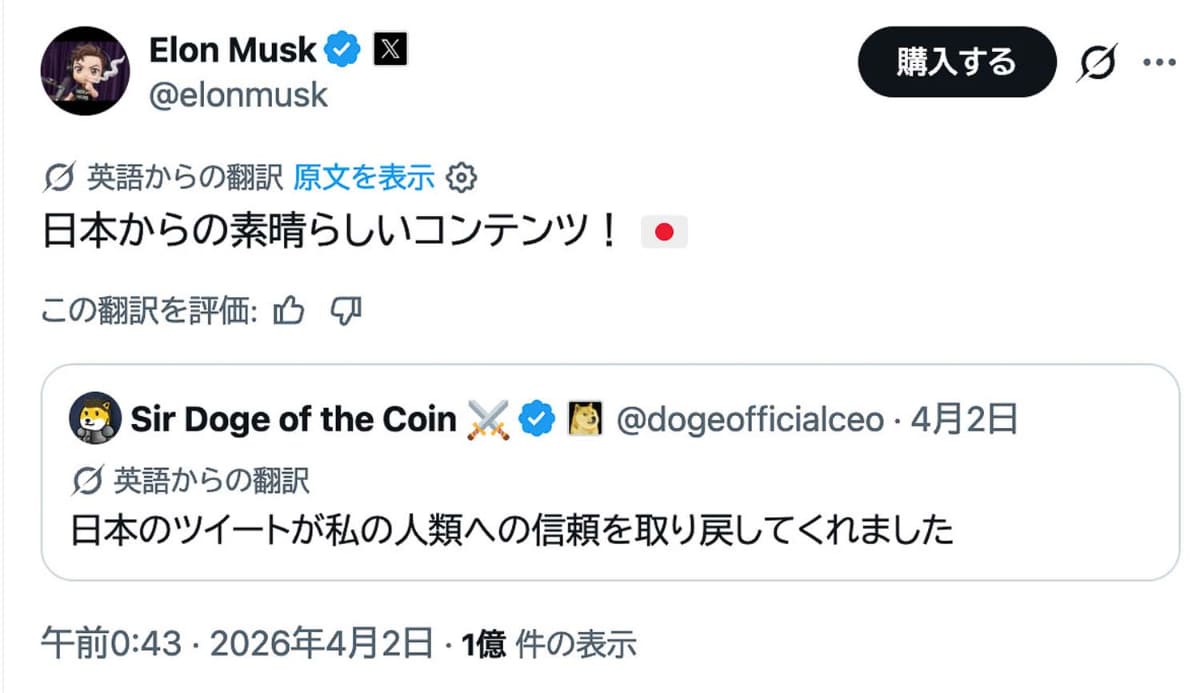Open the @elonmusk handle

pyautogui.click(x=240, y=95)
